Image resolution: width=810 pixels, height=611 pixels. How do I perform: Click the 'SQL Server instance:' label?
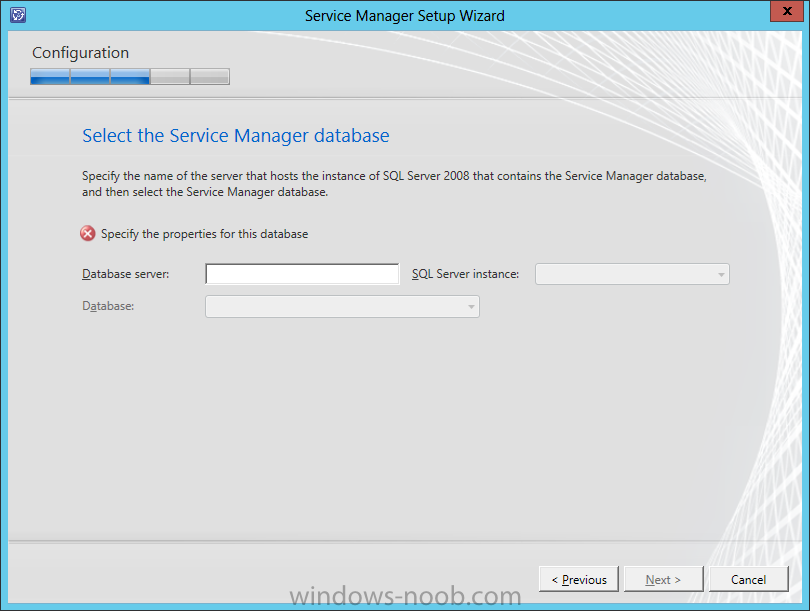[465, 274]
